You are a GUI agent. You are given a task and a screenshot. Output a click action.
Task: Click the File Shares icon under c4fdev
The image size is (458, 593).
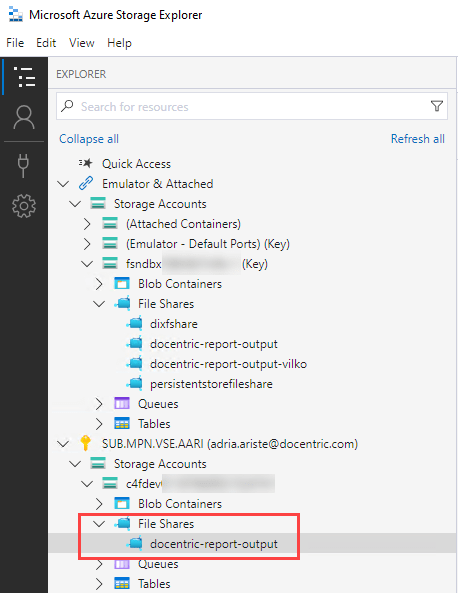[x=123, y=523]
